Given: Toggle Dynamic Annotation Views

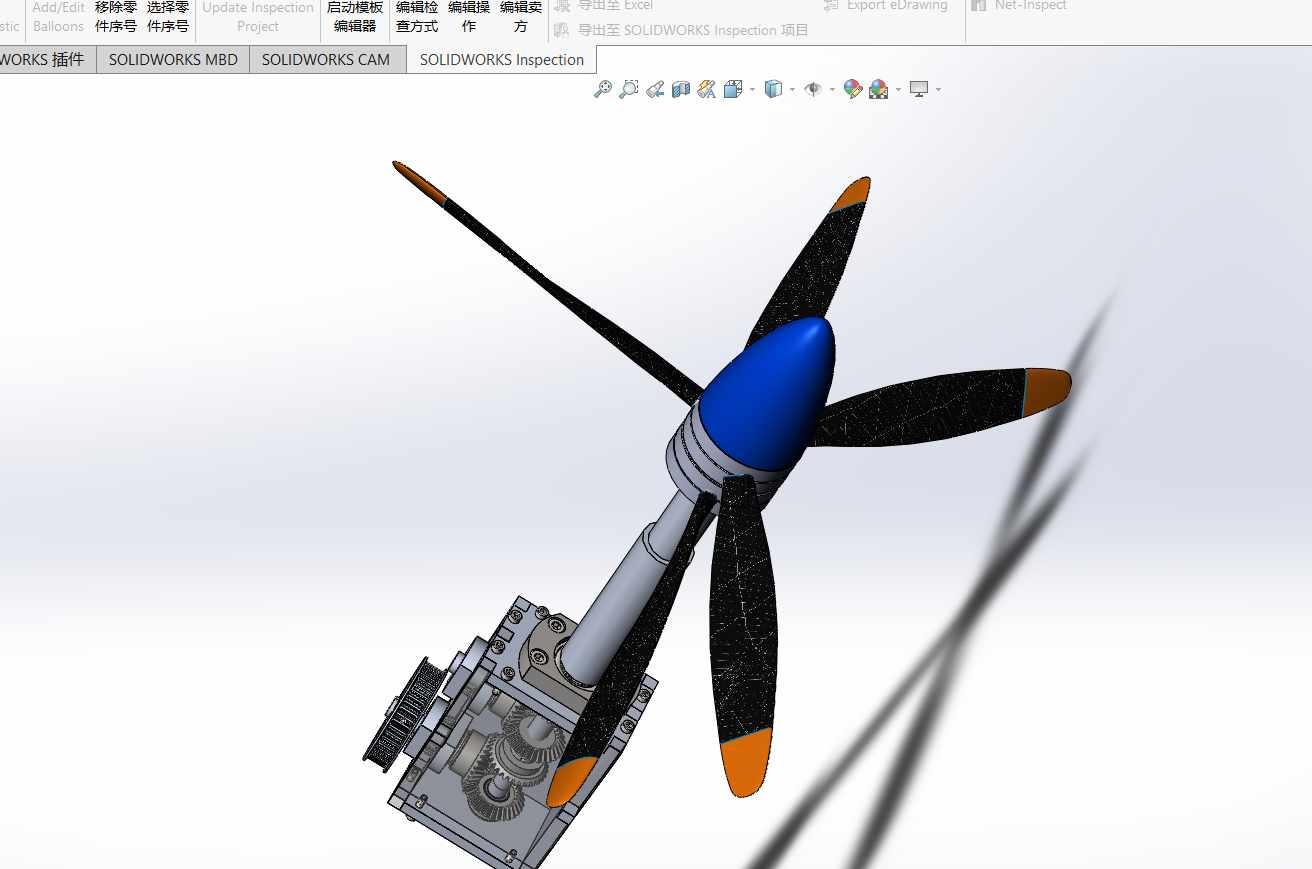Looking at the screenshot, I should 707,89.
